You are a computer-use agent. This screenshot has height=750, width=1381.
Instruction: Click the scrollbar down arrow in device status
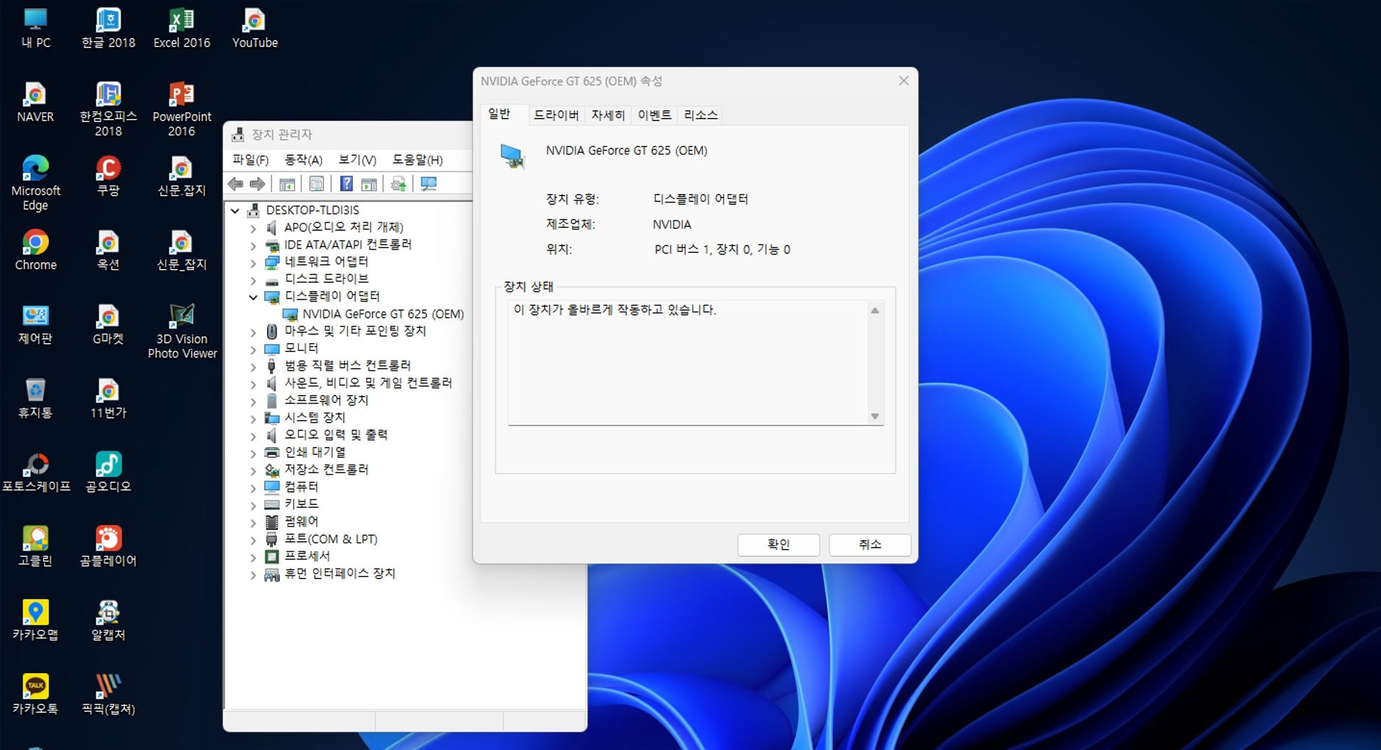(875, 417)
